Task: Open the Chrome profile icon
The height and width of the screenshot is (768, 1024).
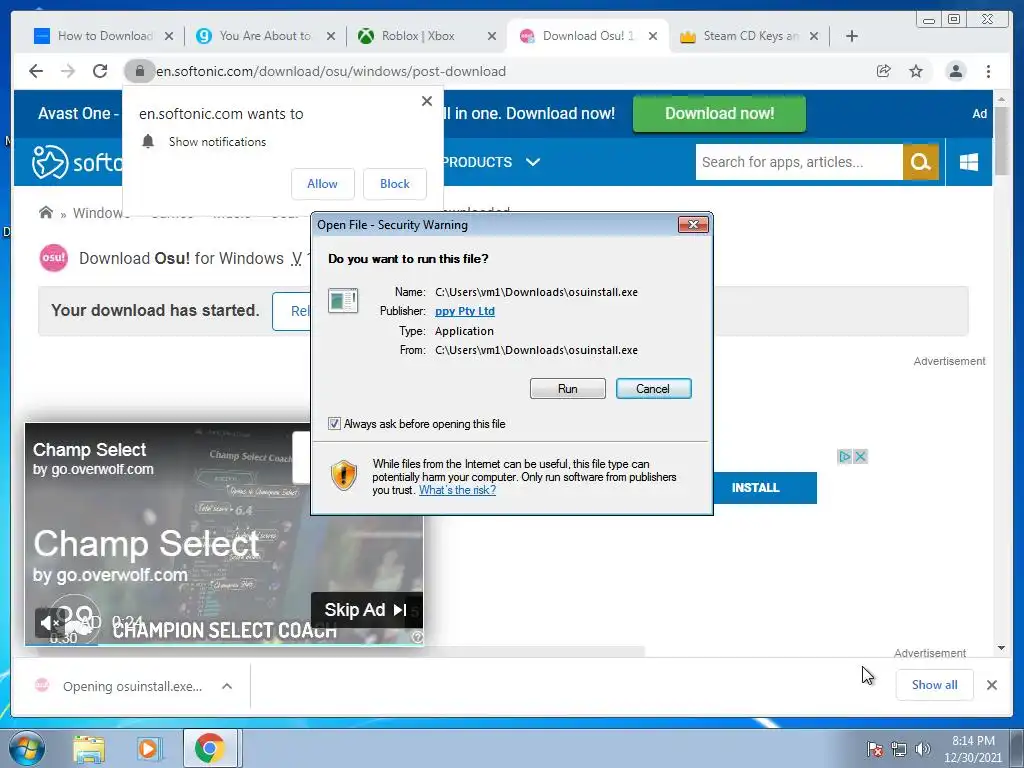Action: click(x=955, y=71)
